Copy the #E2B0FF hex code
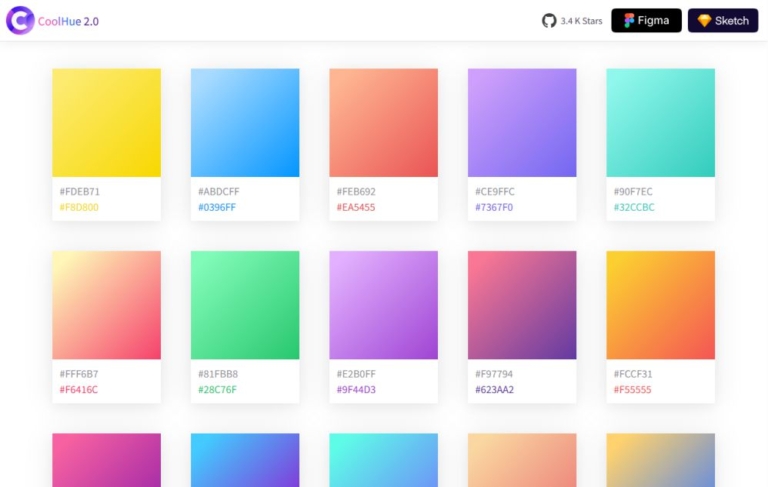 (356, 374)
